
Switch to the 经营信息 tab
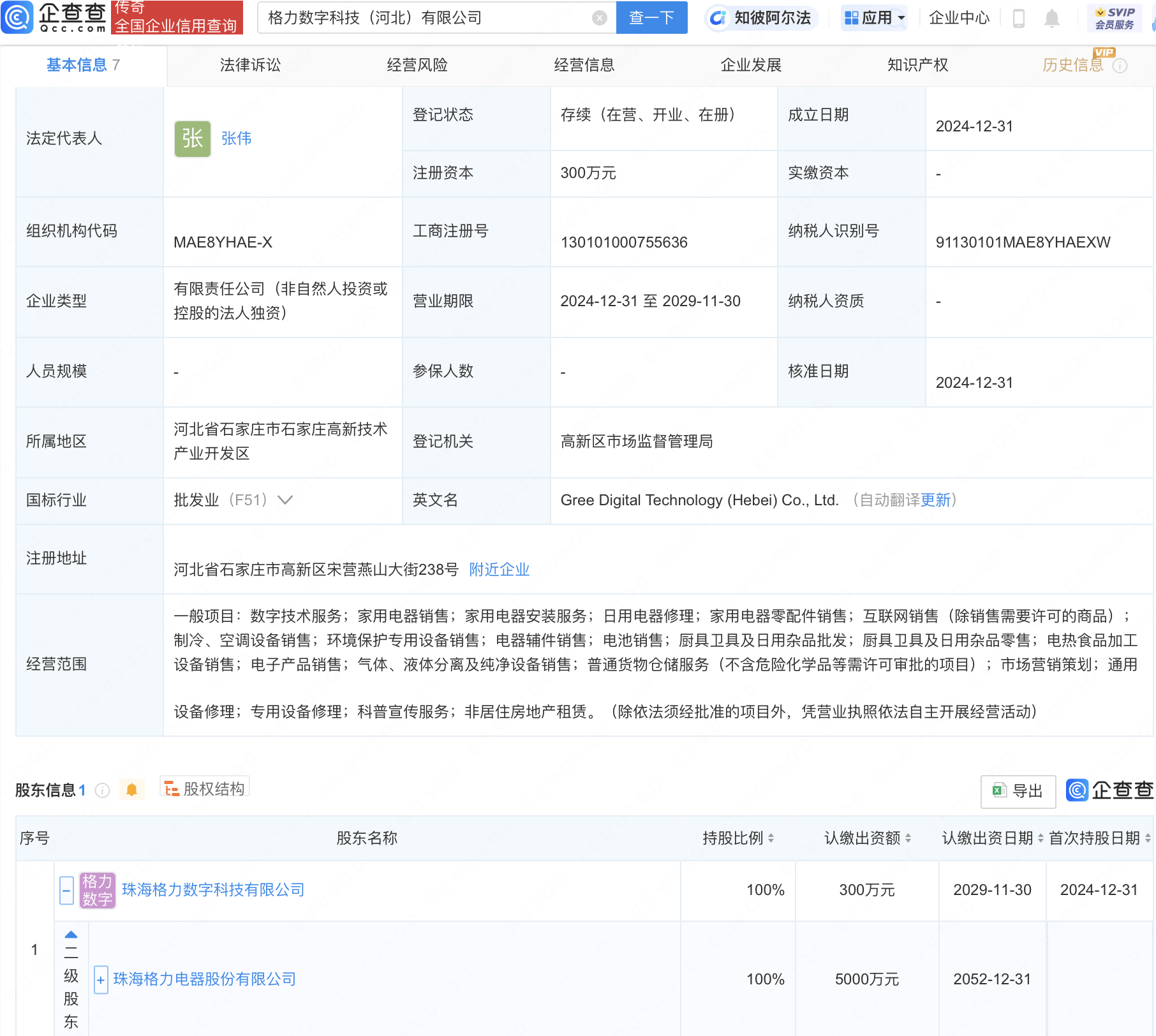pos(584,65)
